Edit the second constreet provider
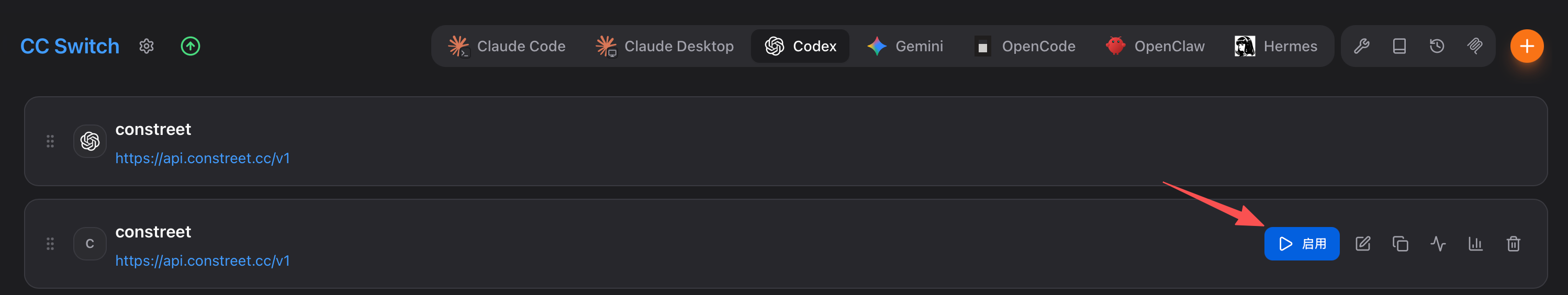 coord(1363,244)
